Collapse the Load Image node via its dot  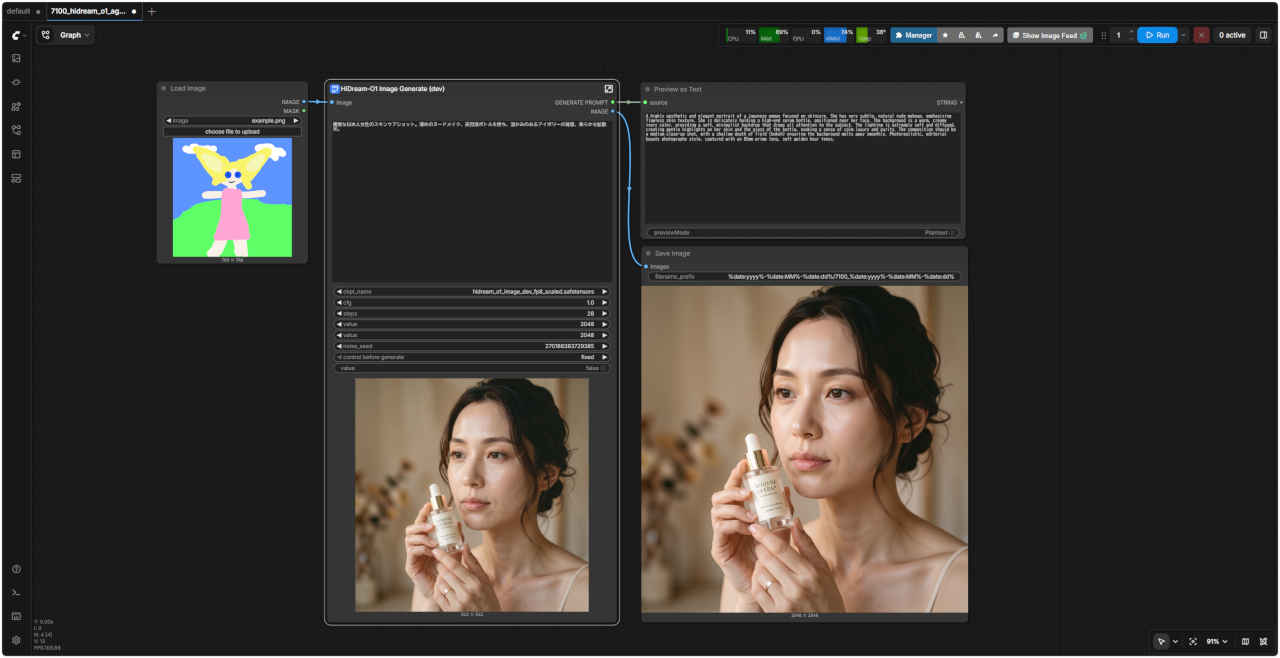[x=164, y=88]
